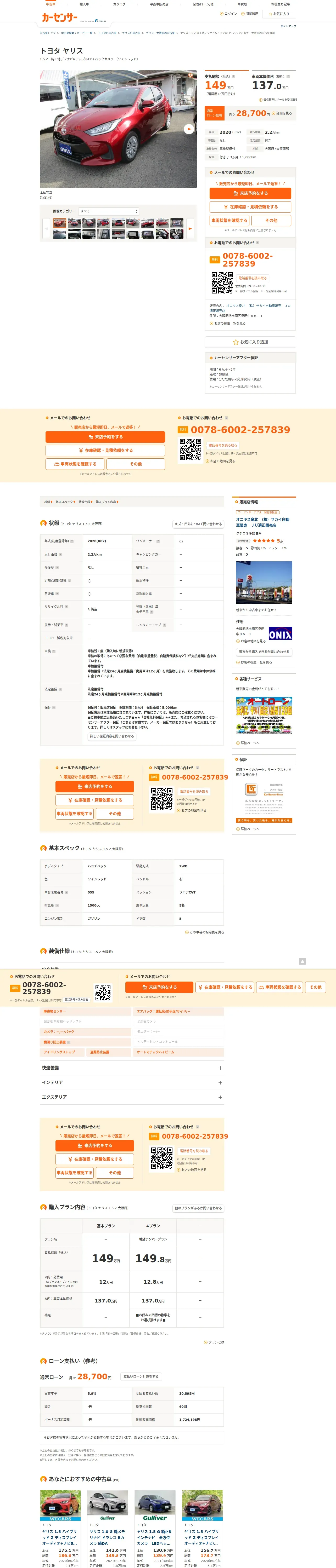Open the help icon beside 支払総額
The width and height of the screenshot is (336, 1568).
[234, 77]
